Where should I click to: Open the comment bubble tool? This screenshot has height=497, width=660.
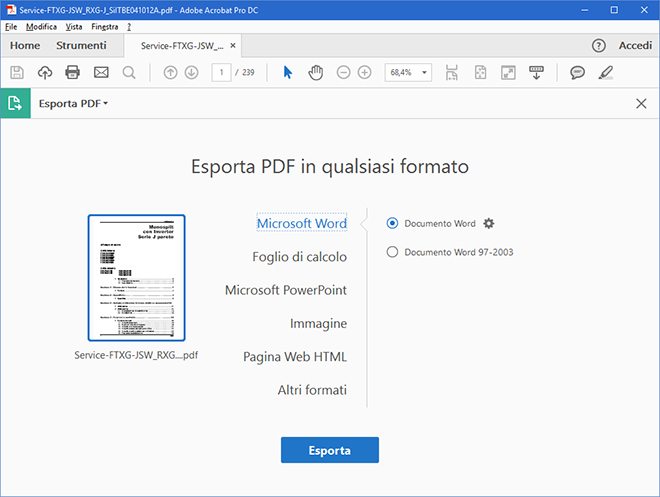577,73
